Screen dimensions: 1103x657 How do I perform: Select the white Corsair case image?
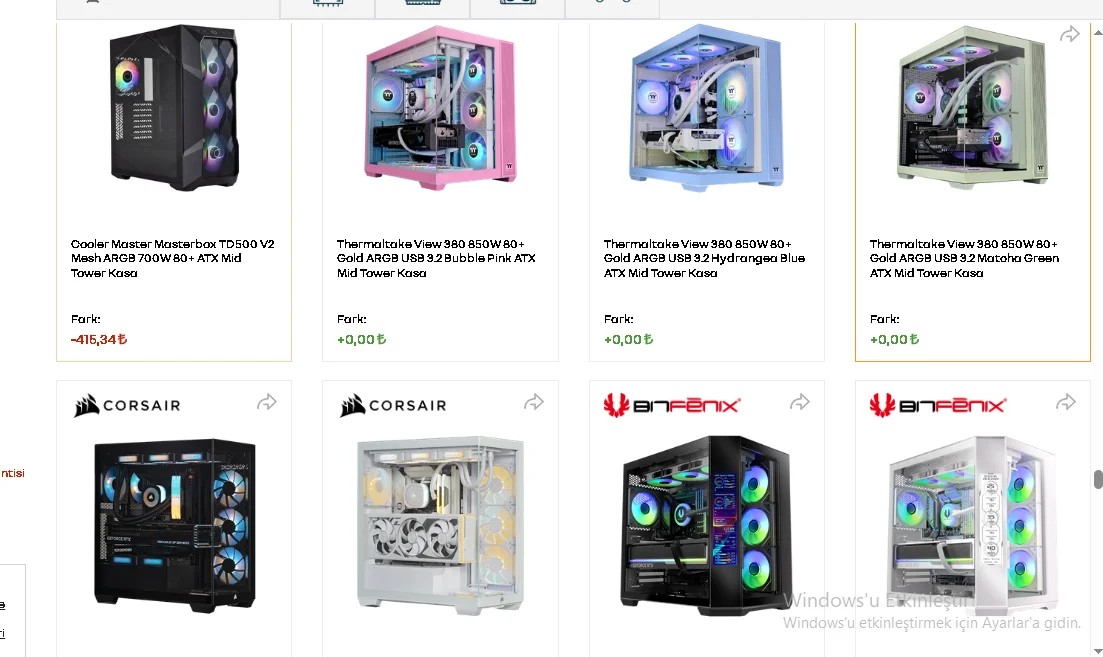point(440,525)
